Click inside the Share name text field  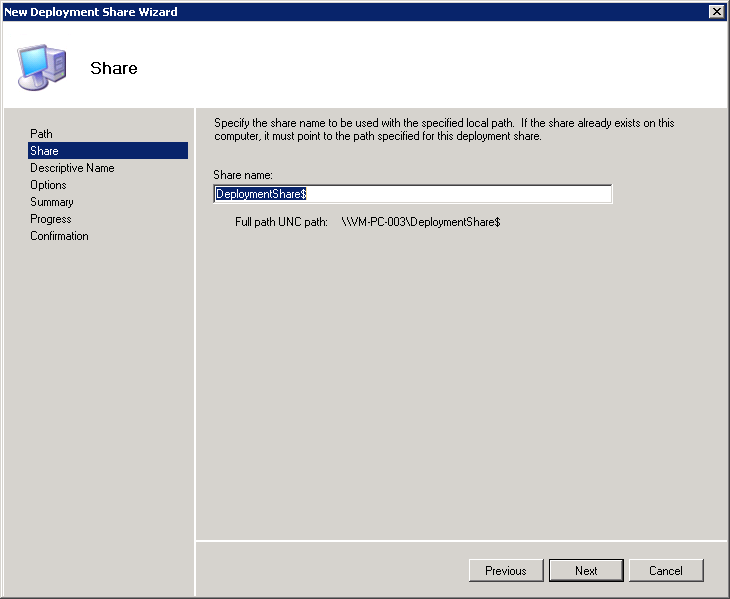click(x=450, y=194)
